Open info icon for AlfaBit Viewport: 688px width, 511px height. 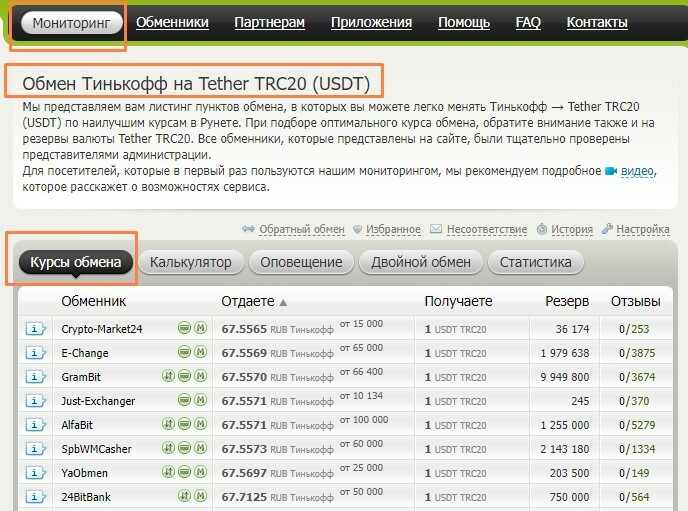[36, 425]
